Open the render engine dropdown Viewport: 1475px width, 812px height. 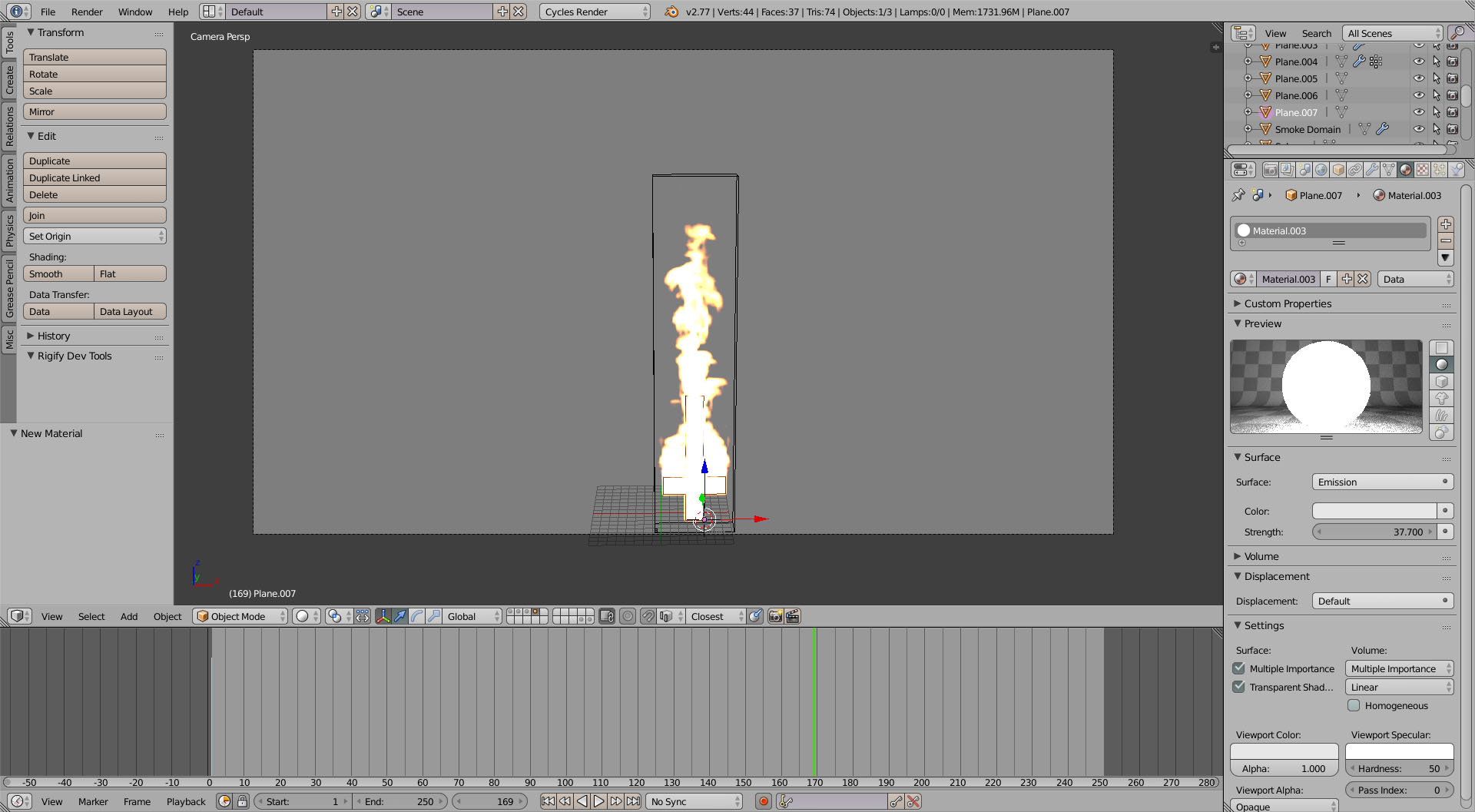coord(595,12)
